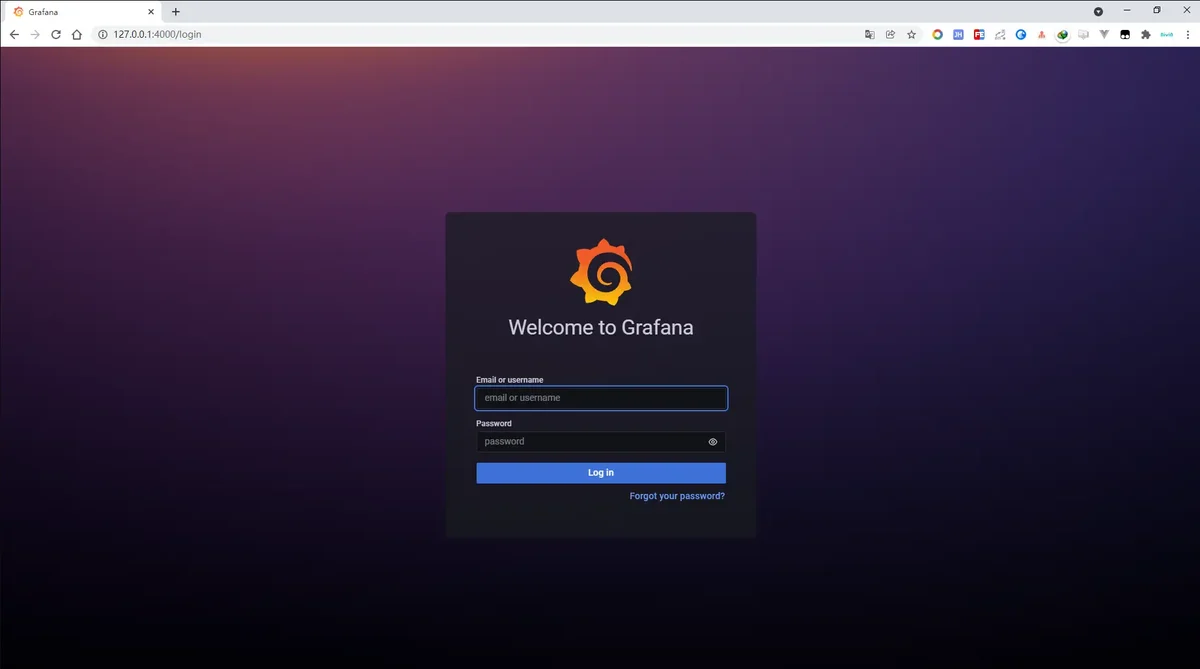Open the Chrome three-dot menu

coord(1187,34)
